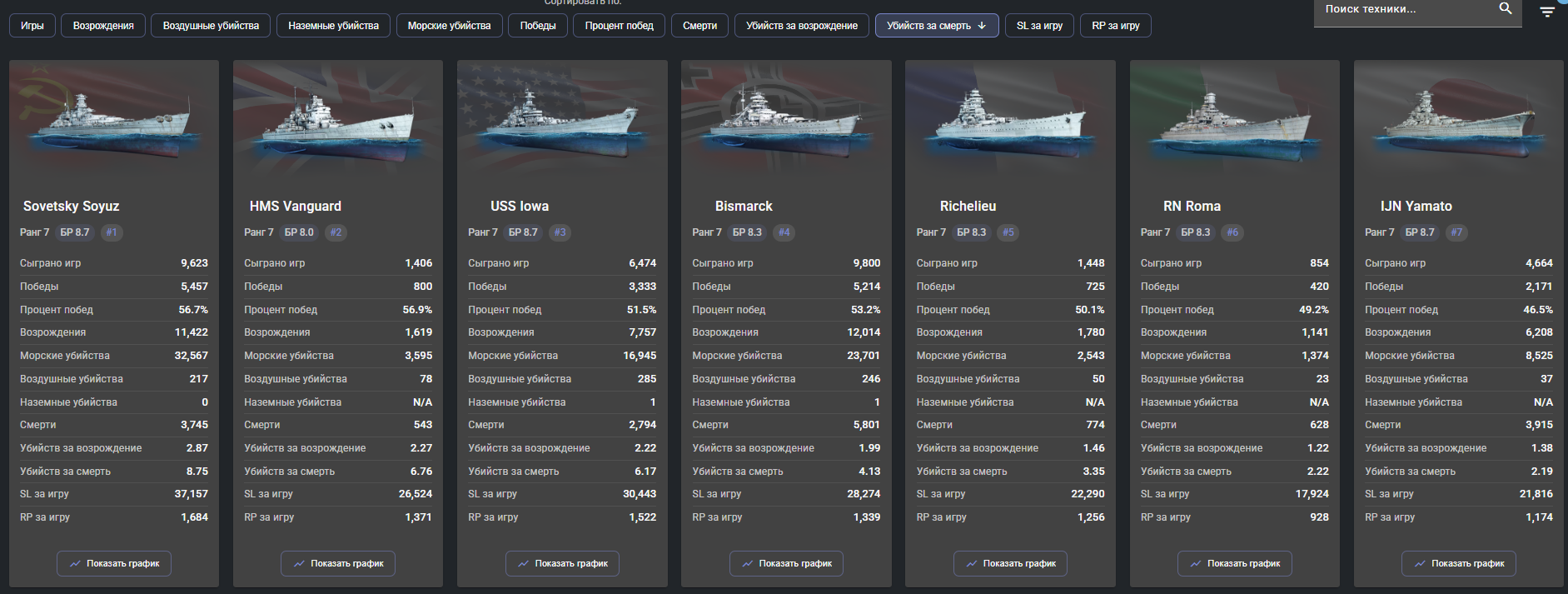Show the graph for USS Iowa
Screen dimensions: 1568x594
point(562,564)
